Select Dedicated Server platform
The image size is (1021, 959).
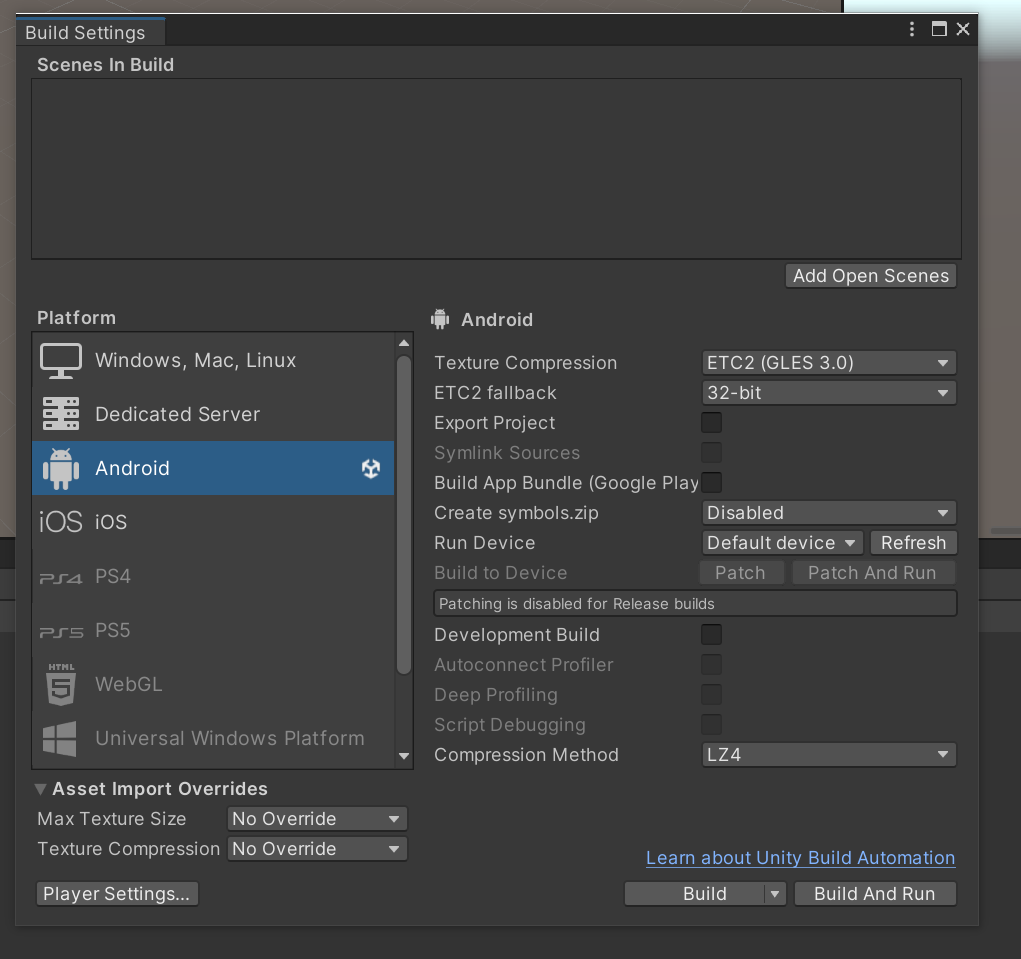pyautogui.click(x=213, y=414)
